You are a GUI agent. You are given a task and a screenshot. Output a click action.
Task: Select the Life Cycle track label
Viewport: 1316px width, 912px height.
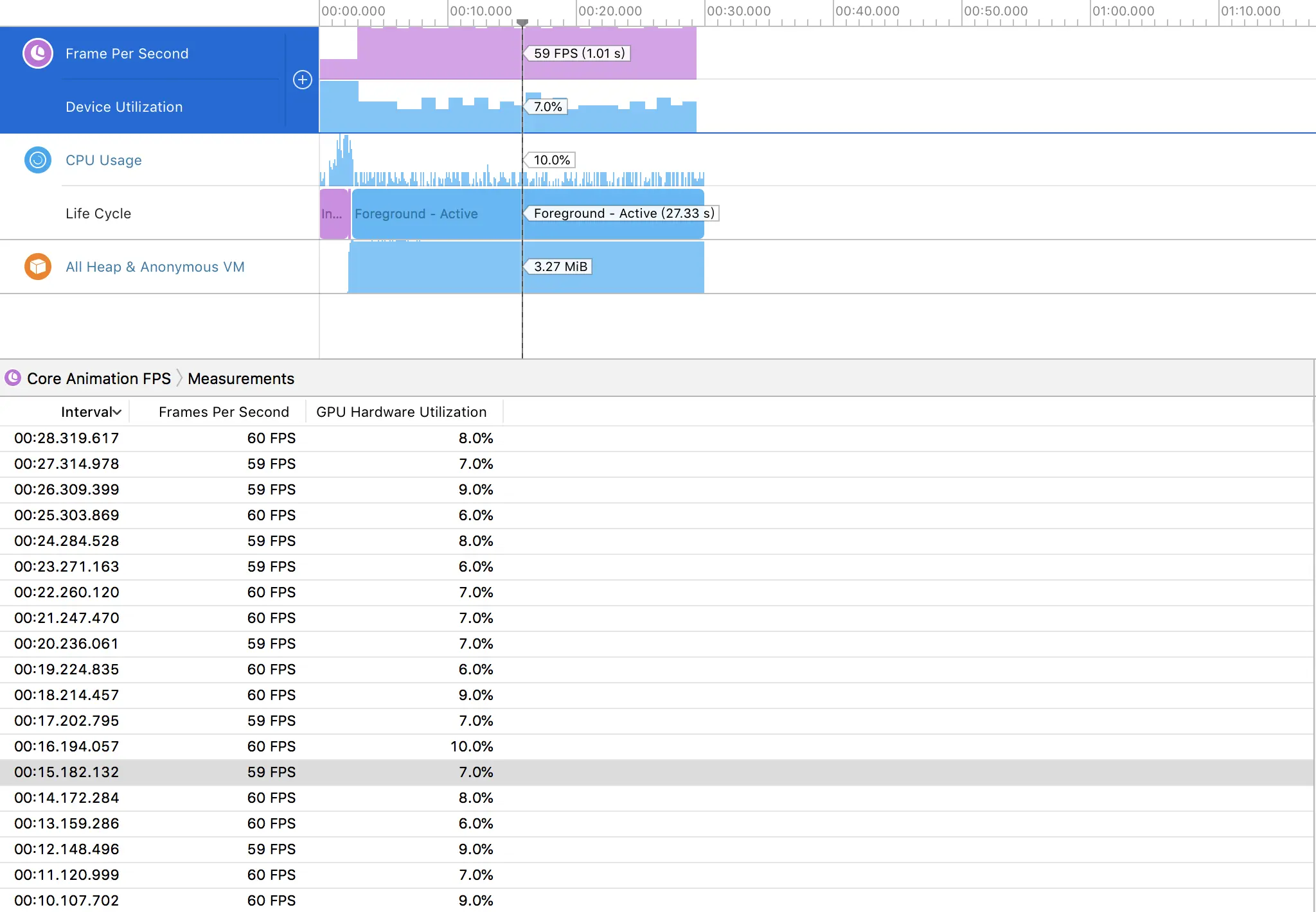(x=98, y=213)
